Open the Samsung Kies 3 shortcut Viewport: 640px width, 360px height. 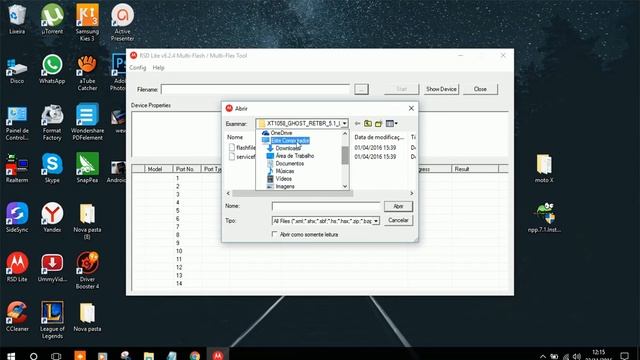pos(87,22)
